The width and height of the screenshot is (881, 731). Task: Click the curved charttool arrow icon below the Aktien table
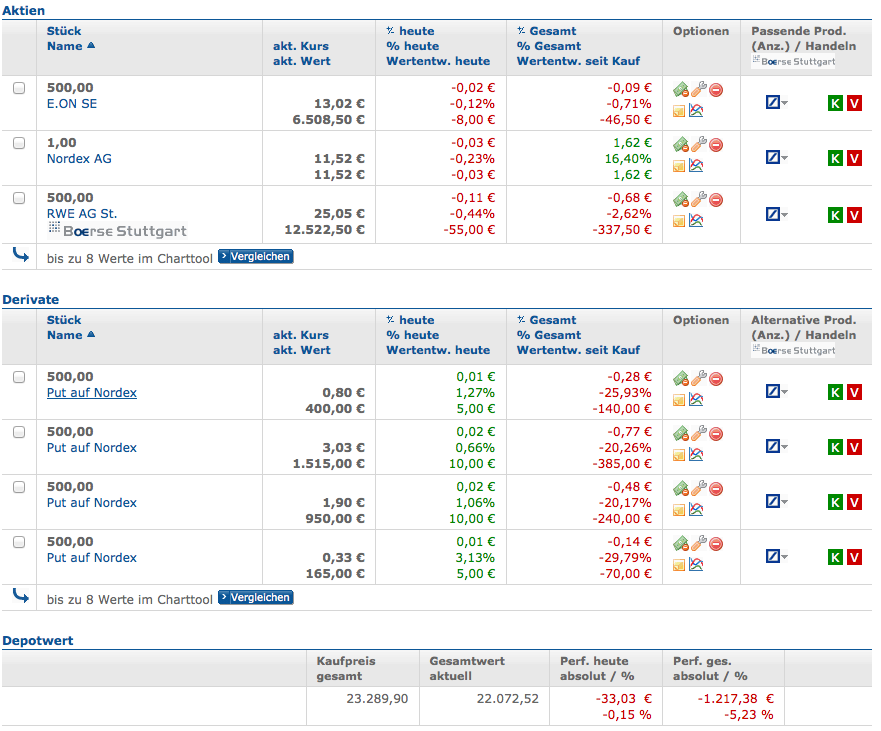pyautogui.click(x=19, y=256)
